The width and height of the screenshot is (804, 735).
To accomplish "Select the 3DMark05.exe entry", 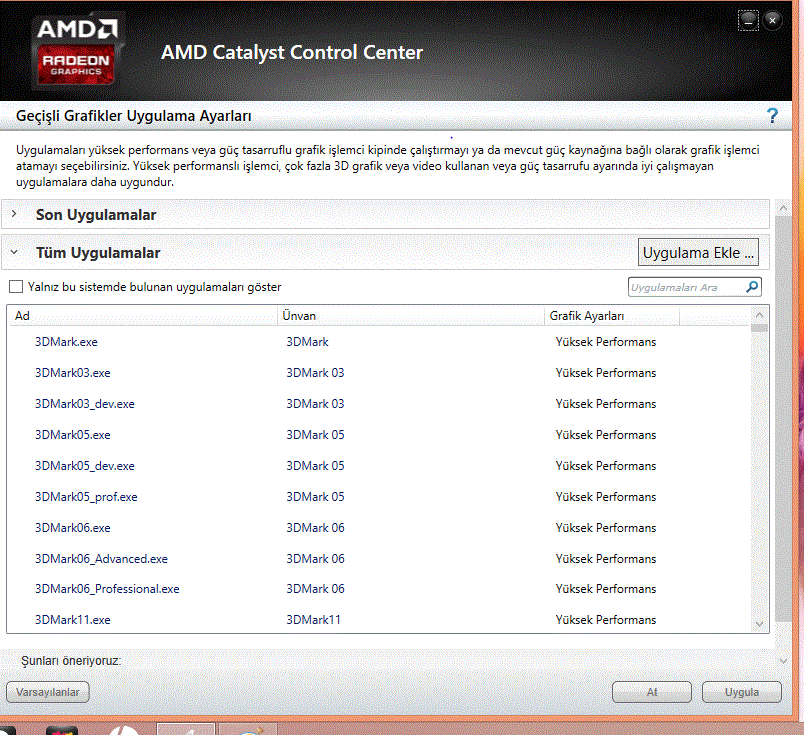I will tap(72, 435).
